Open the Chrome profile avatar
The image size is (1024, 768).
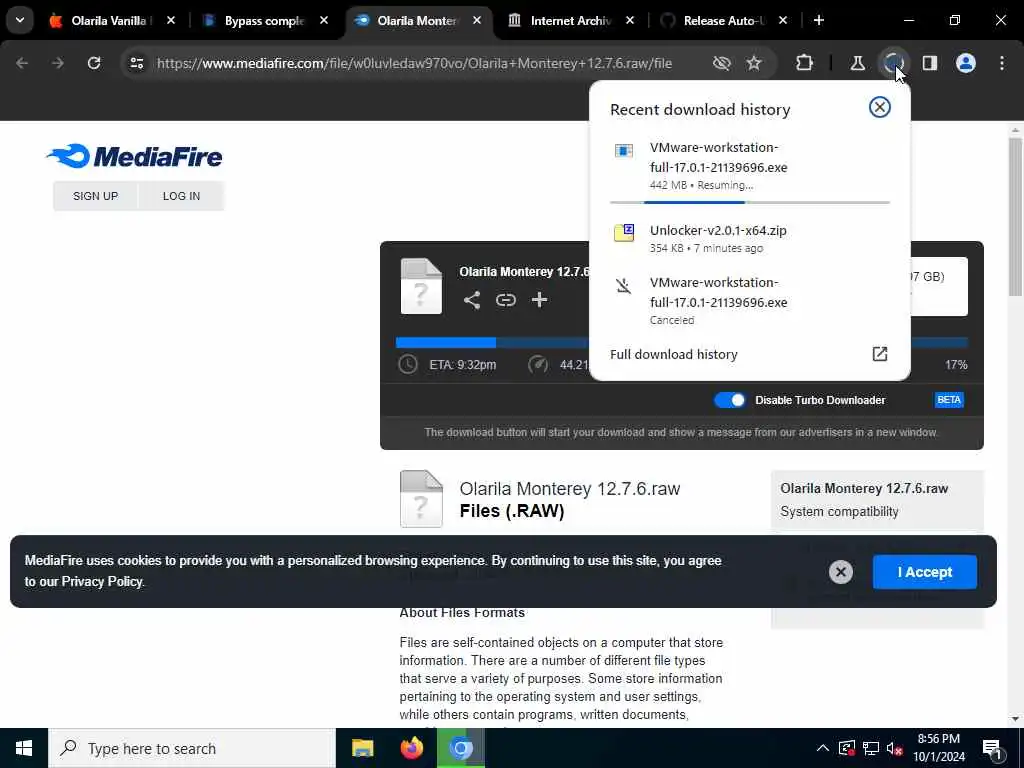coord(966,63)
